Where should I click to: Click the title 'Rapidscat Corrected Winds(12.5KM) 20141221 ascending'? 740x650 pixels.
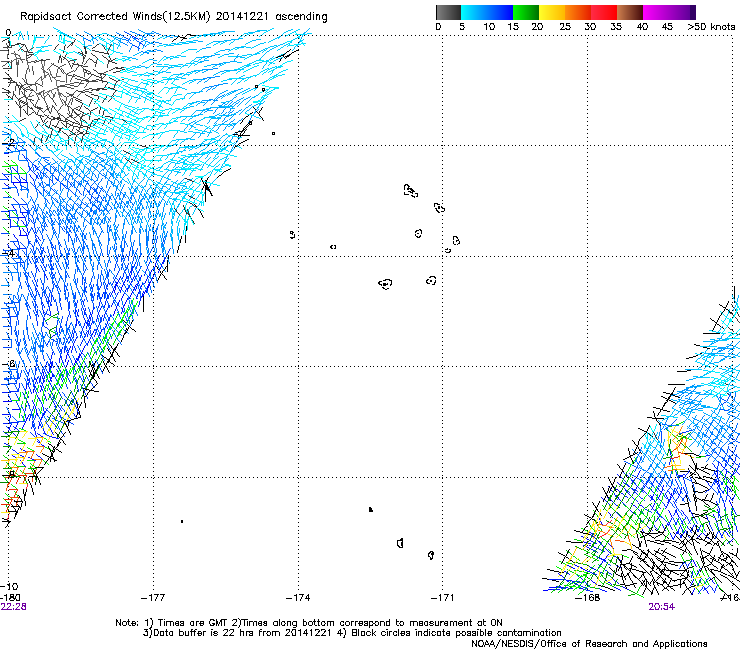click(x=174, y=17)
